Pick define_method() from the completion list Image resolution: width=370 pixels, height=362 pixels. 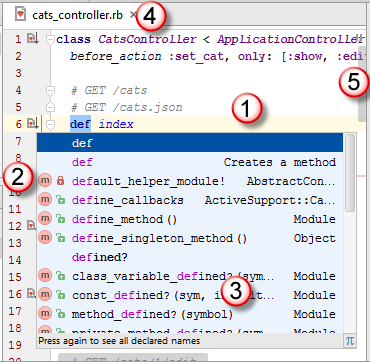[190, 219]
